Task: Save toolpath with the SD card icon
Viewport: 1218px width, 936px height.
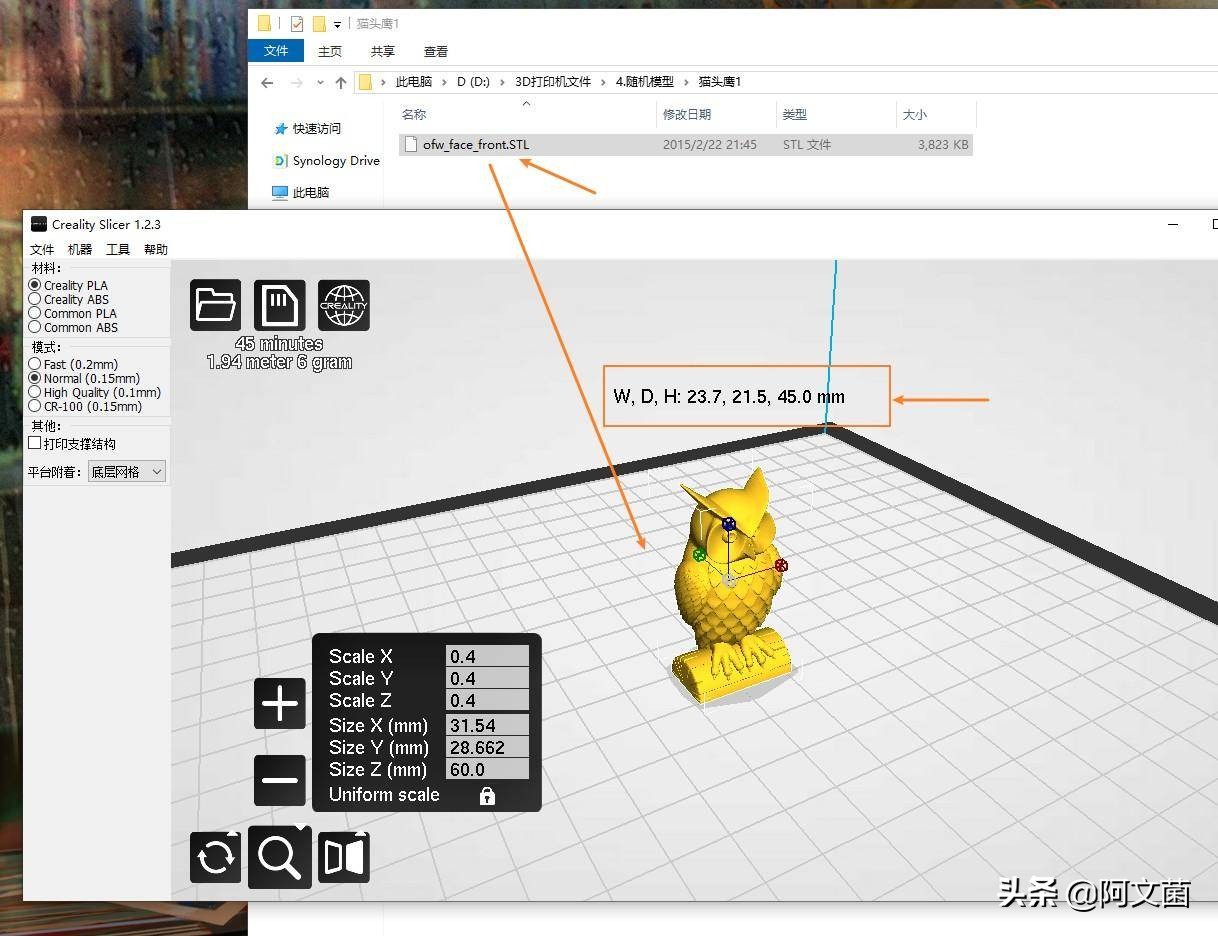Action: (x=279, y=305)
